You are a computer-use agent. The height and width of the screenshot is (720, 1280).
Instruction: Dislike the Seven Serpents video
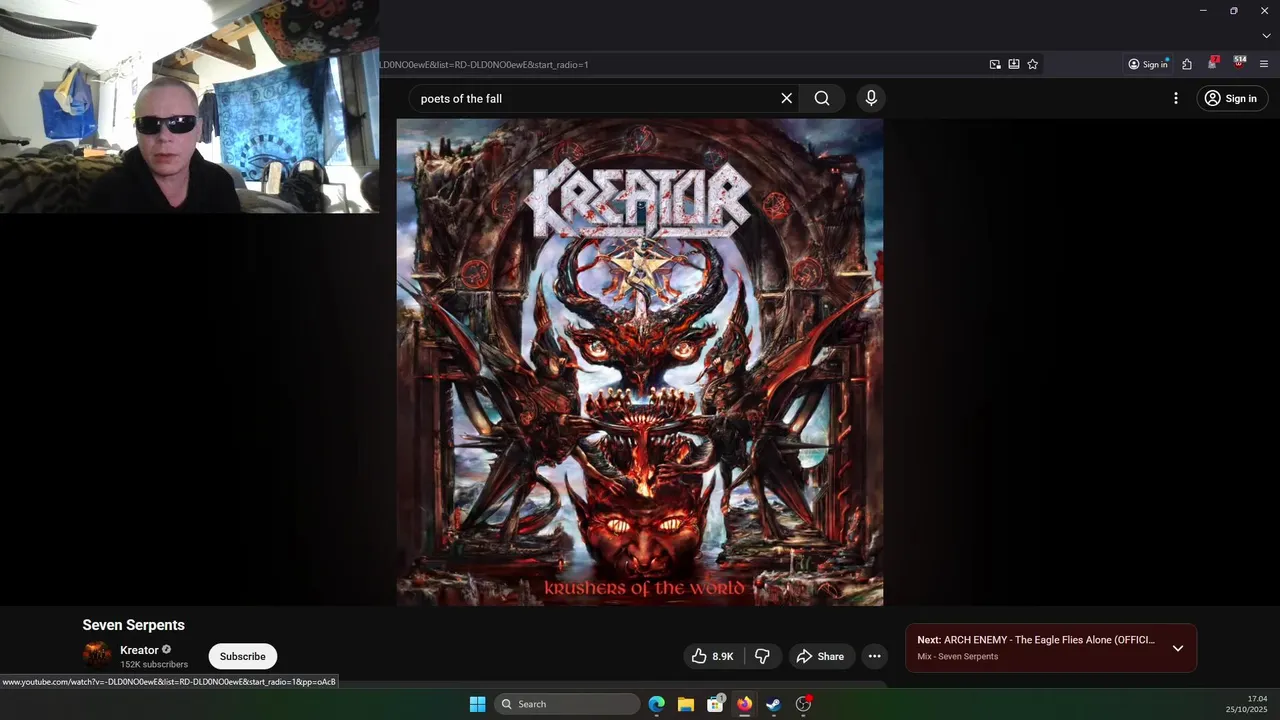click(762, 656)
